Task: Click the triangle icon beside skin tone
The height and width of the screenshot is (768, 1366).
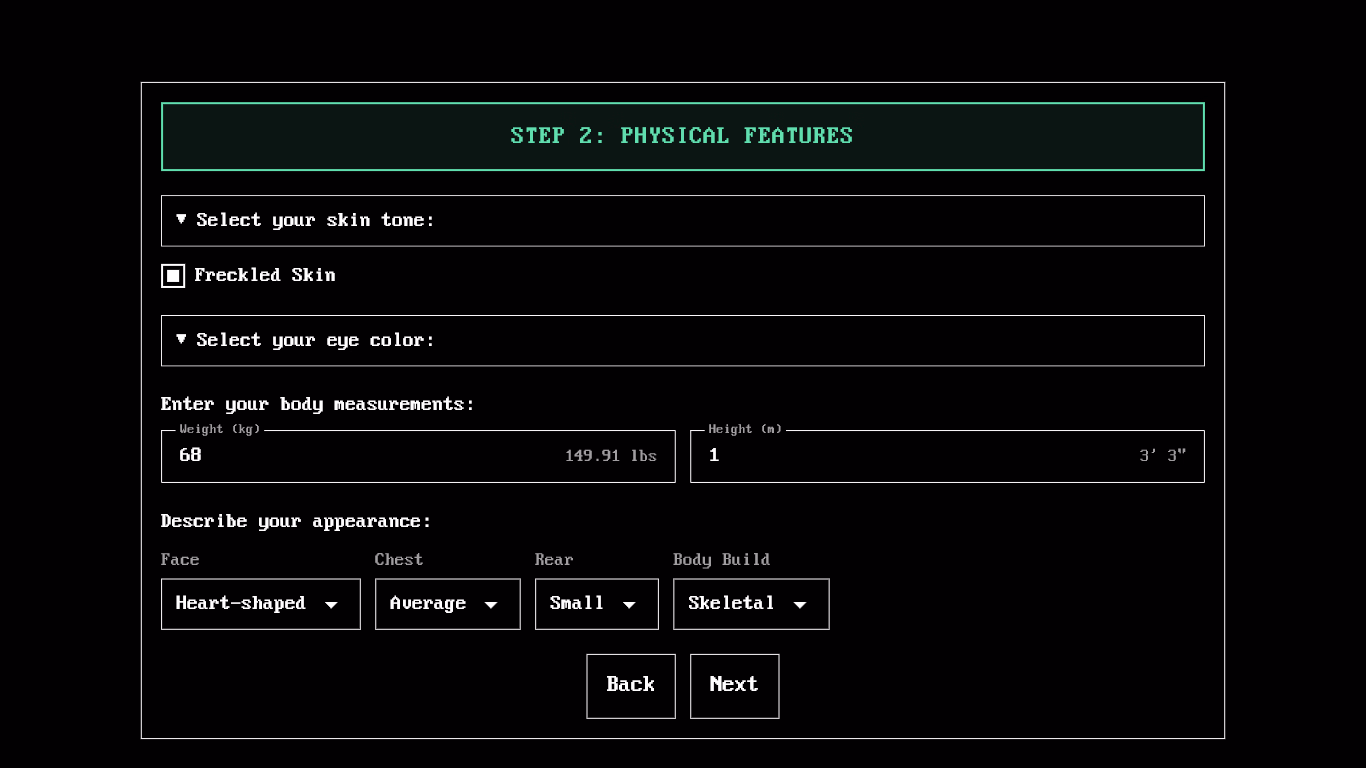Action: 181,219
